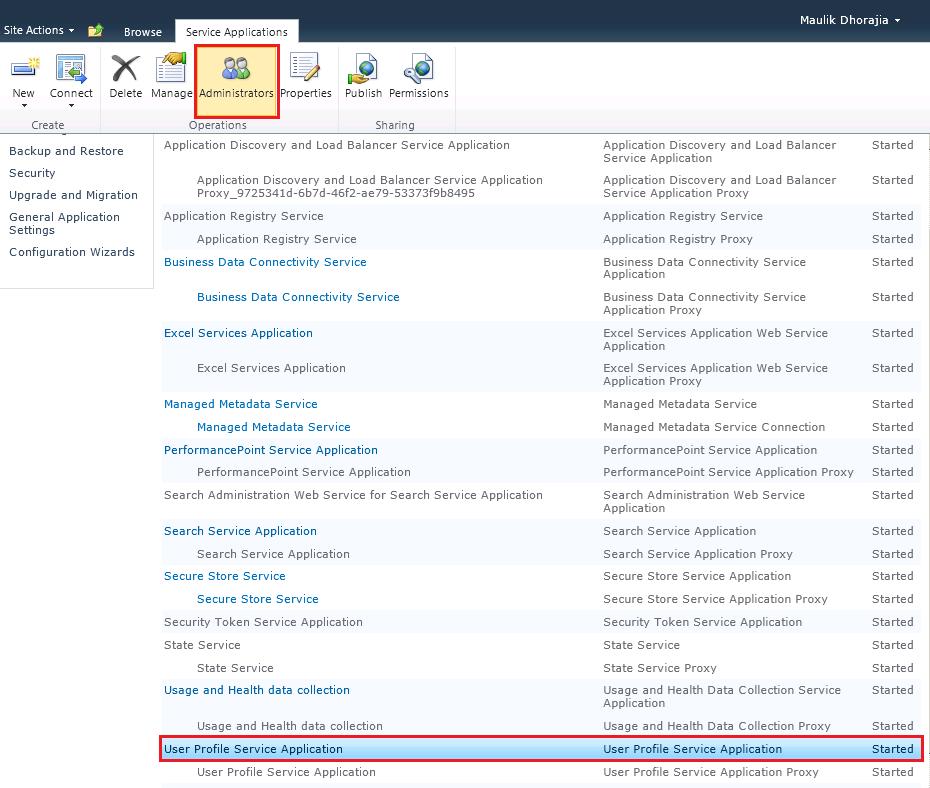Switch to the Browse tab
Viewport: 930px width, 788px height.
(x=142, y=32)
